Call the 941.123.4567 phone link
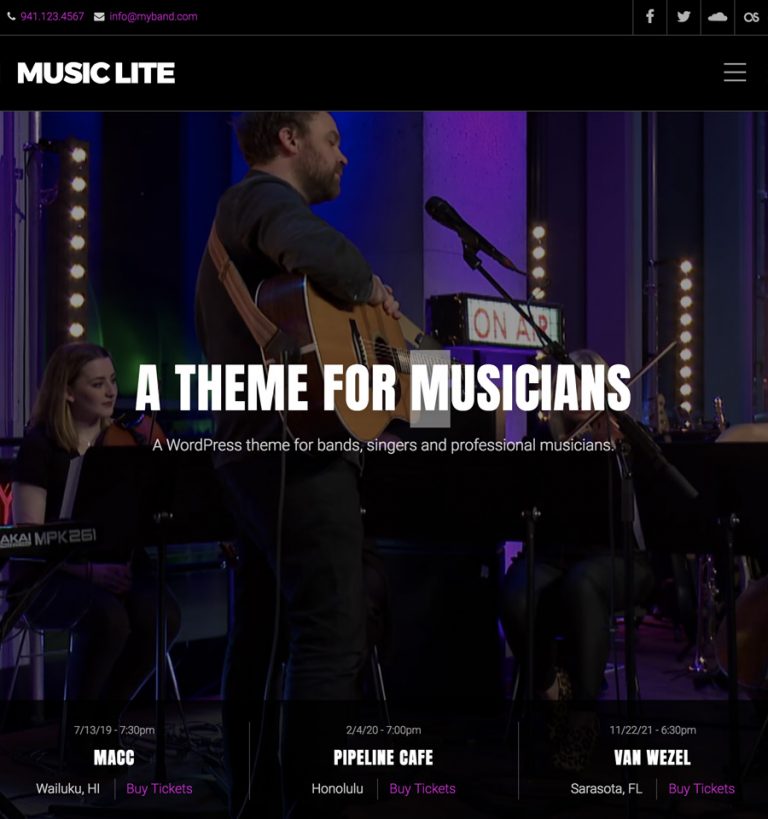 (x=52, y=17)
